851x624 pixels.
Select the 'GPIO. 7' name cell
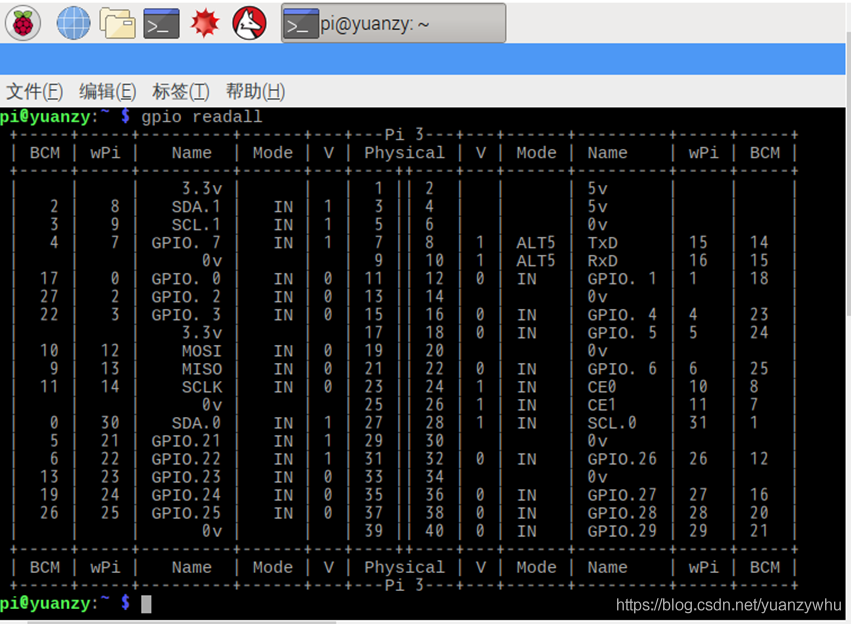[x=186, y=243]
